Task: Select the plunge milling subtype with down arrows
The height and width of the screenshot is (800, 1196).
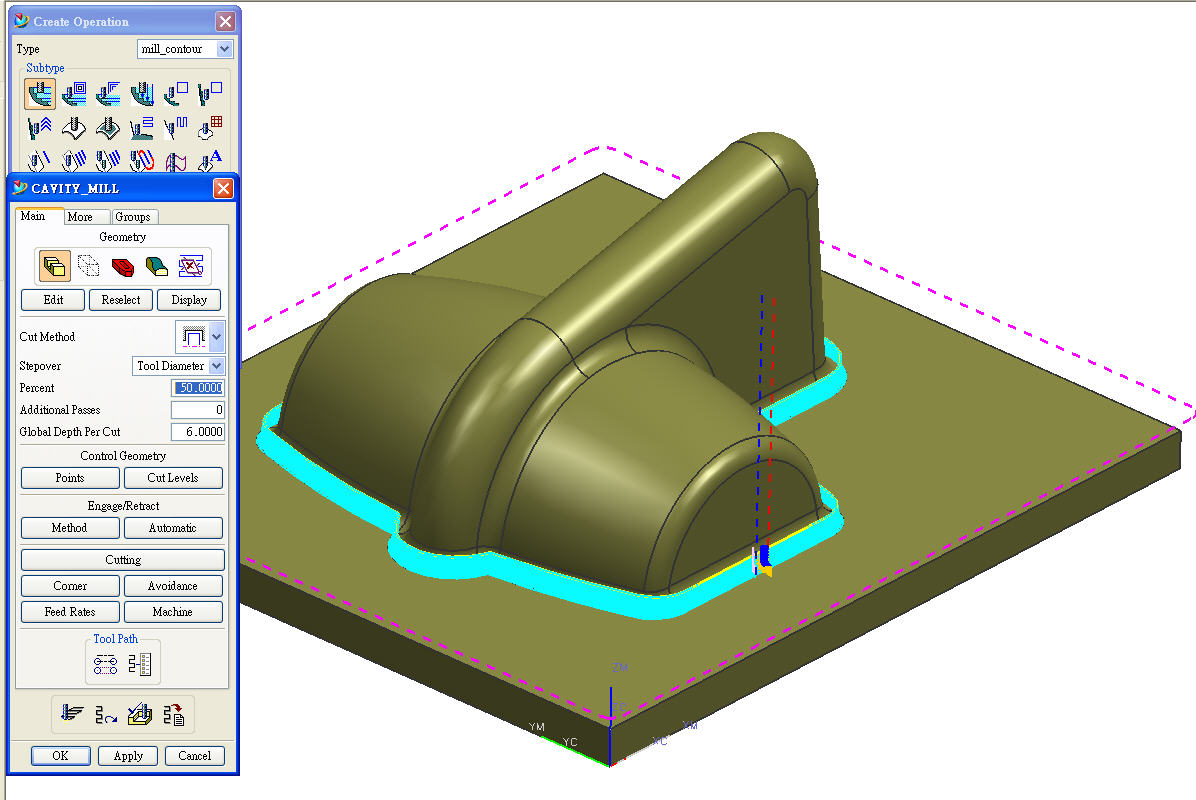Action: 142,94
